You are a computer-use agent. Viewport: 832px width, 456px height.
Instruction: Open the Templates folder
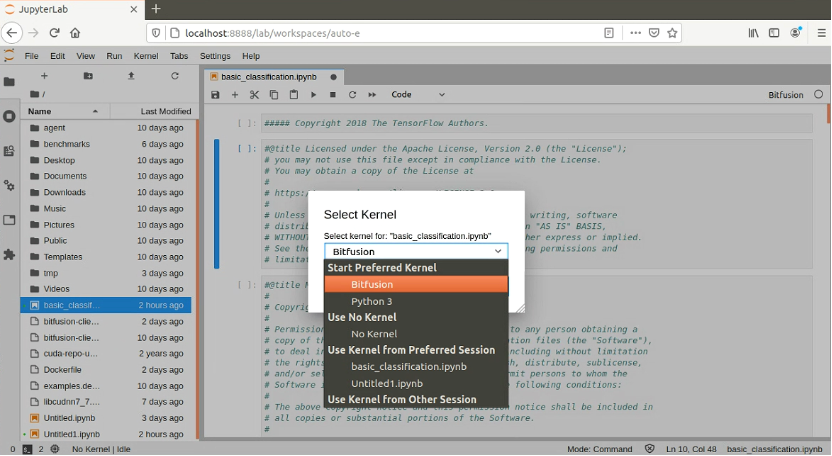click(106, 257)
